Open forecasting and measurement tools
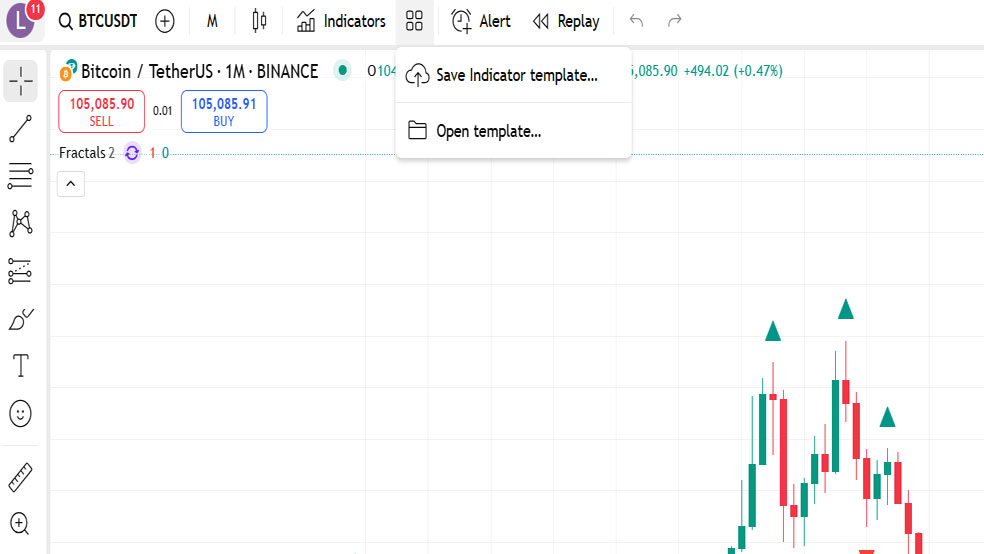This screenshot has width=984, height=554. [20, 271]
